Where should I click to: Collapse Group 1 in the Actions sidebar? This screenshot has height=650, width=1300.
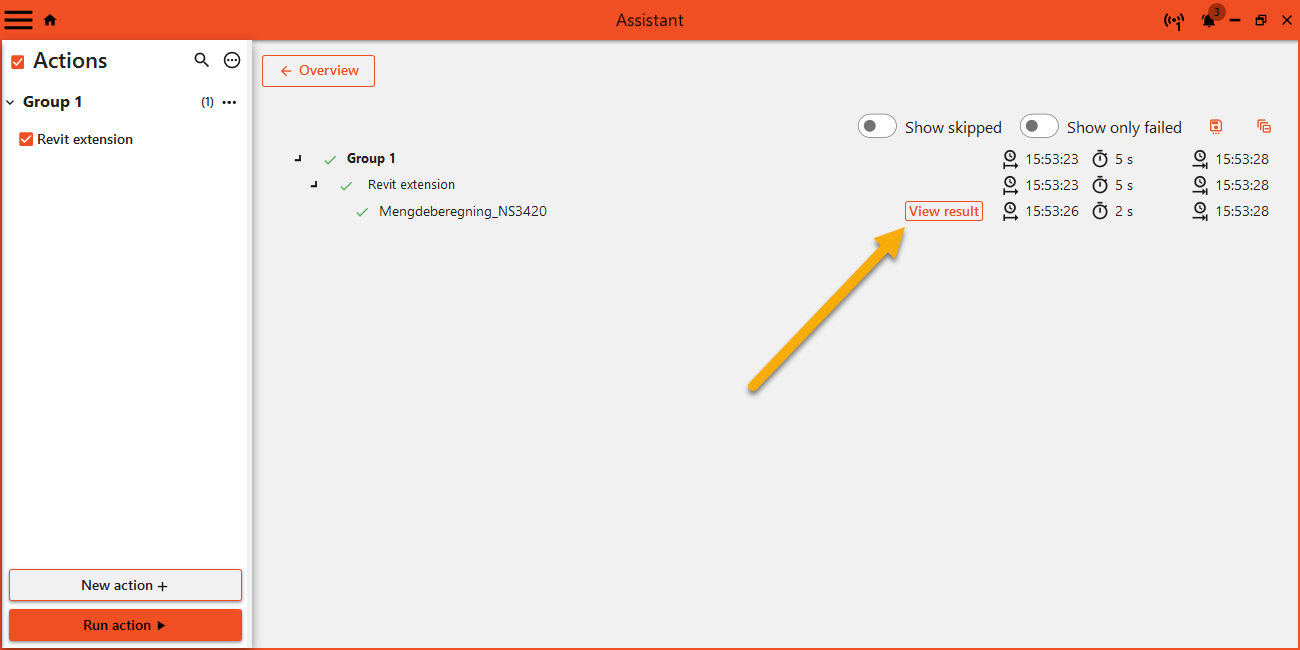11,102
